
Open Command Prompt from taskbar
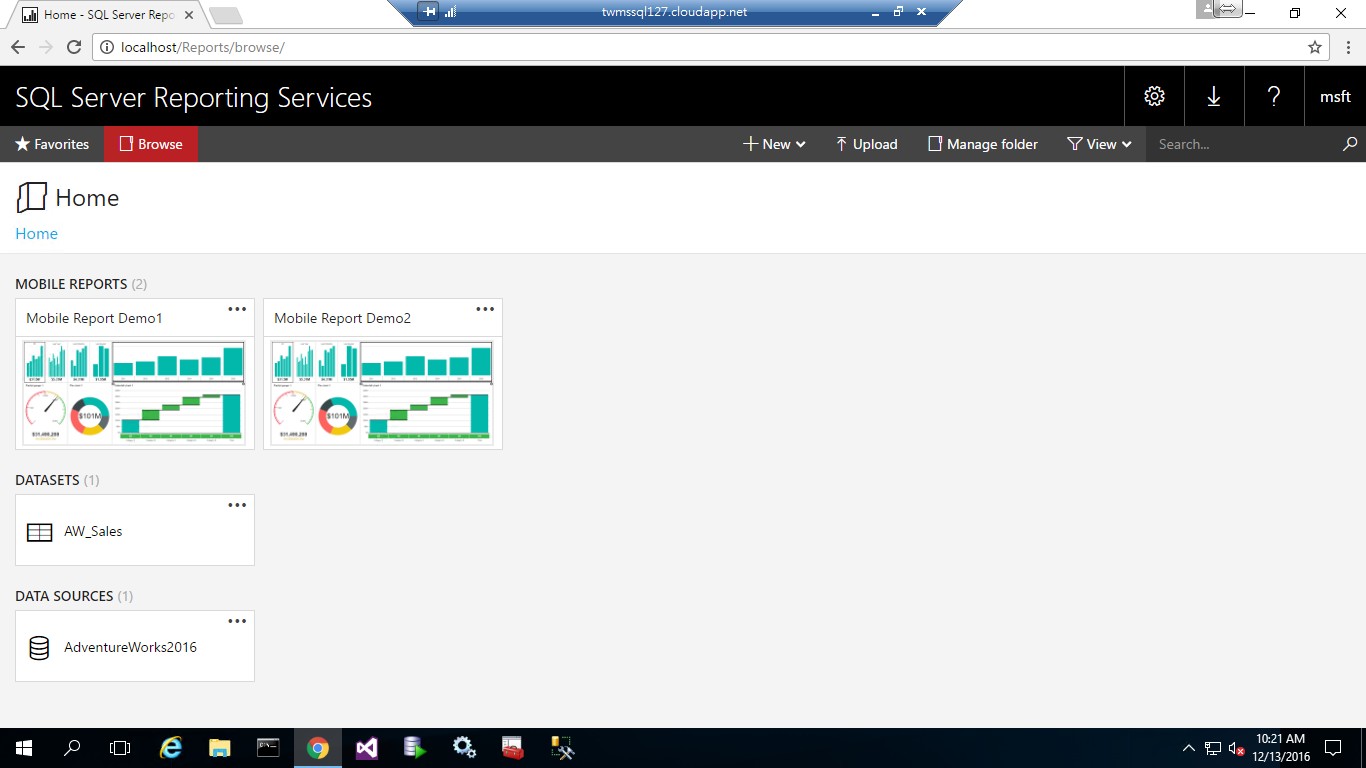click(268, 748)
